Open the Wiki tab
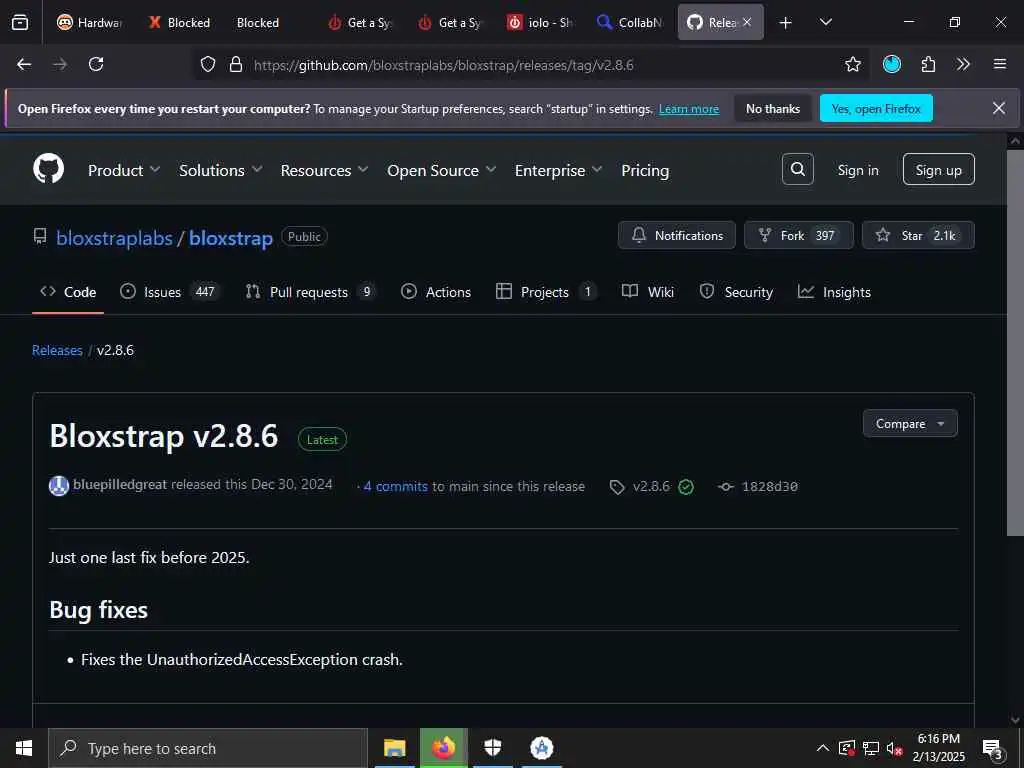Image resolution: width=1024 pixels, height=768 pixels. [648, 292]
